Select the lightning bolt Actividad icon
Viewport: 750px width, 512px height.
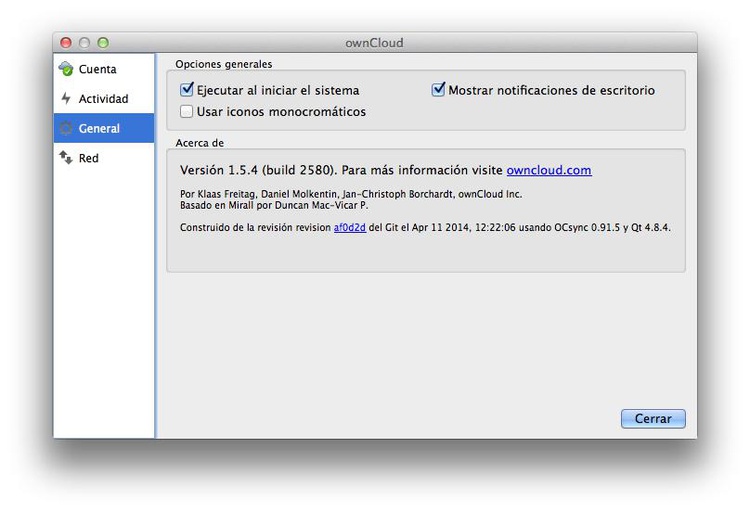tap(66, 99)
